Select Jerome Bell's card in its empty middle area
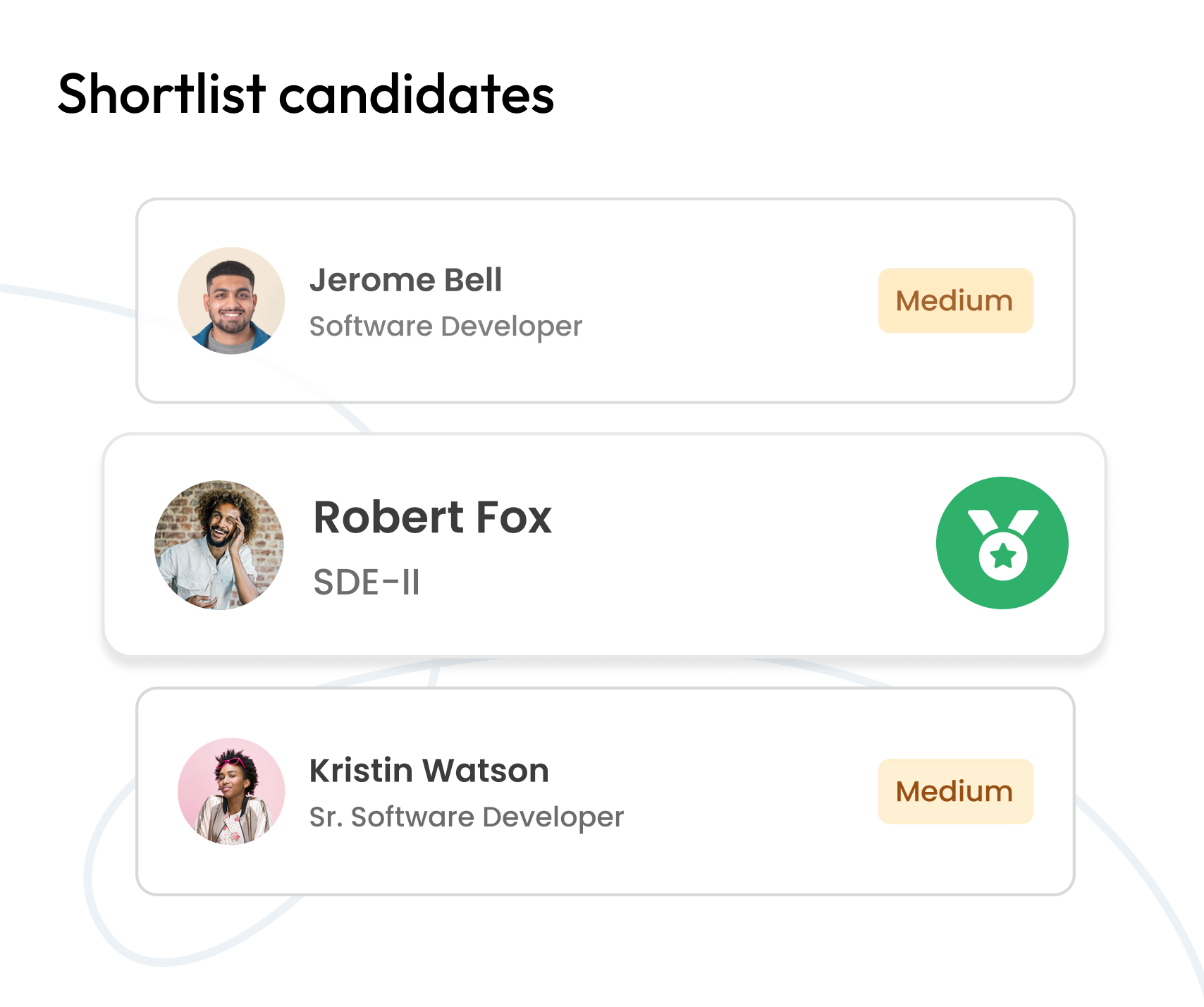1204x1007 pixels. tap(726, 302)
